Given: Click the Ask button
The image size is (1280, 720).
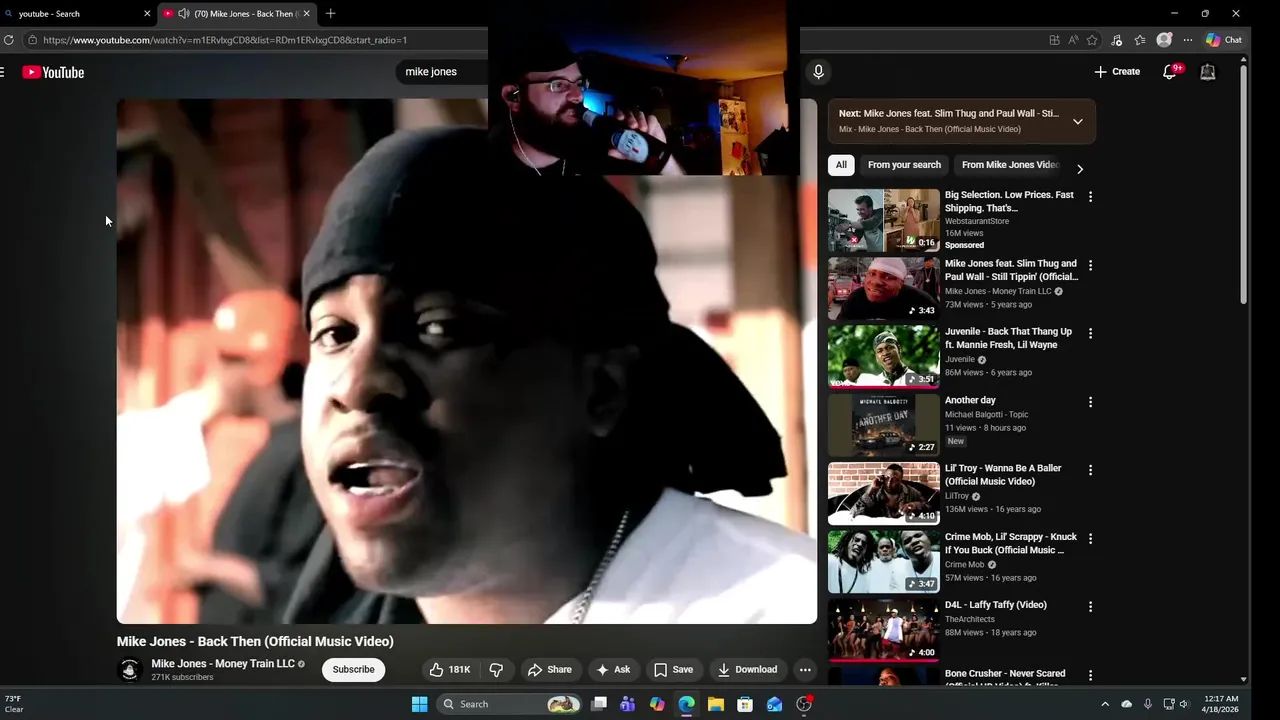Looking at the screenshot, I should pos(613,670).
